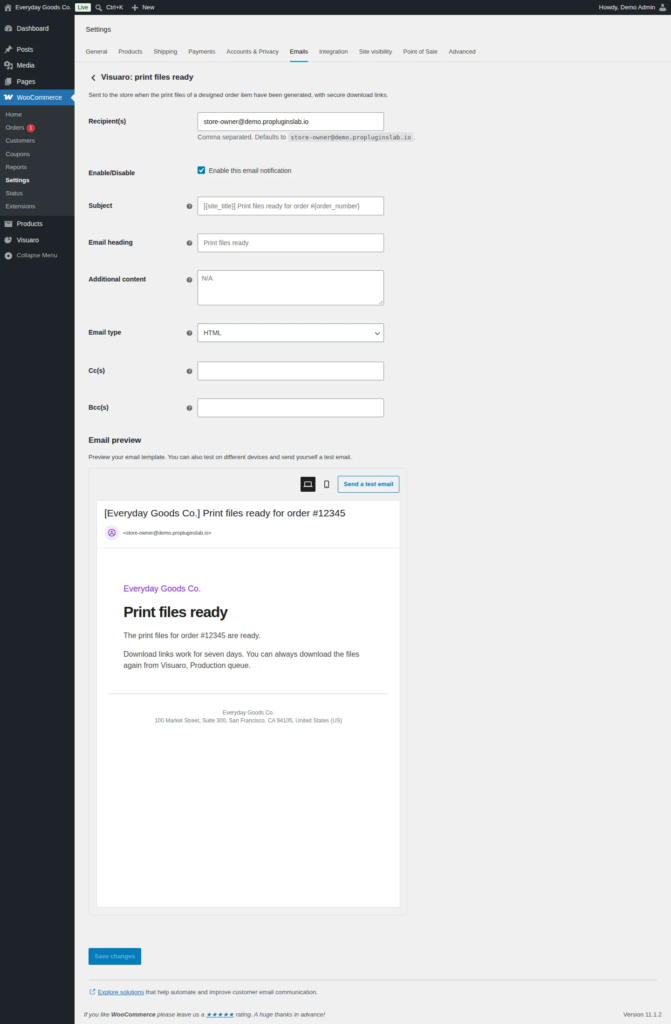Click into the Subject input field
This screenshot has width=671, height=1024.
click(x=290, y=206)
